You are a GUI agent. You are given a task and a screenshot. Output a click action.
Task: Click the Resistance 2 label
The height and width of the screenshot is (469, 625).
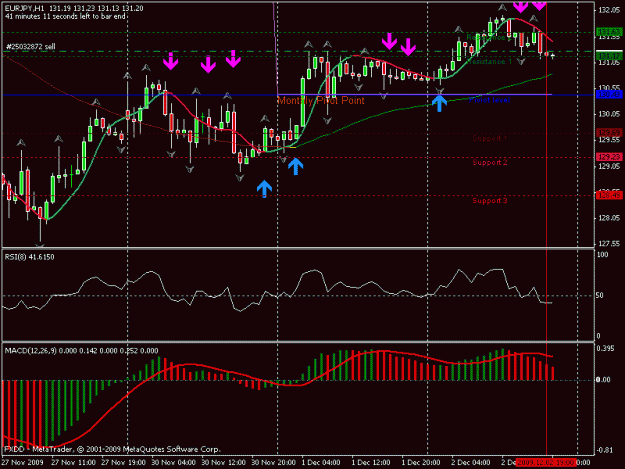click(x=489, y=37)
